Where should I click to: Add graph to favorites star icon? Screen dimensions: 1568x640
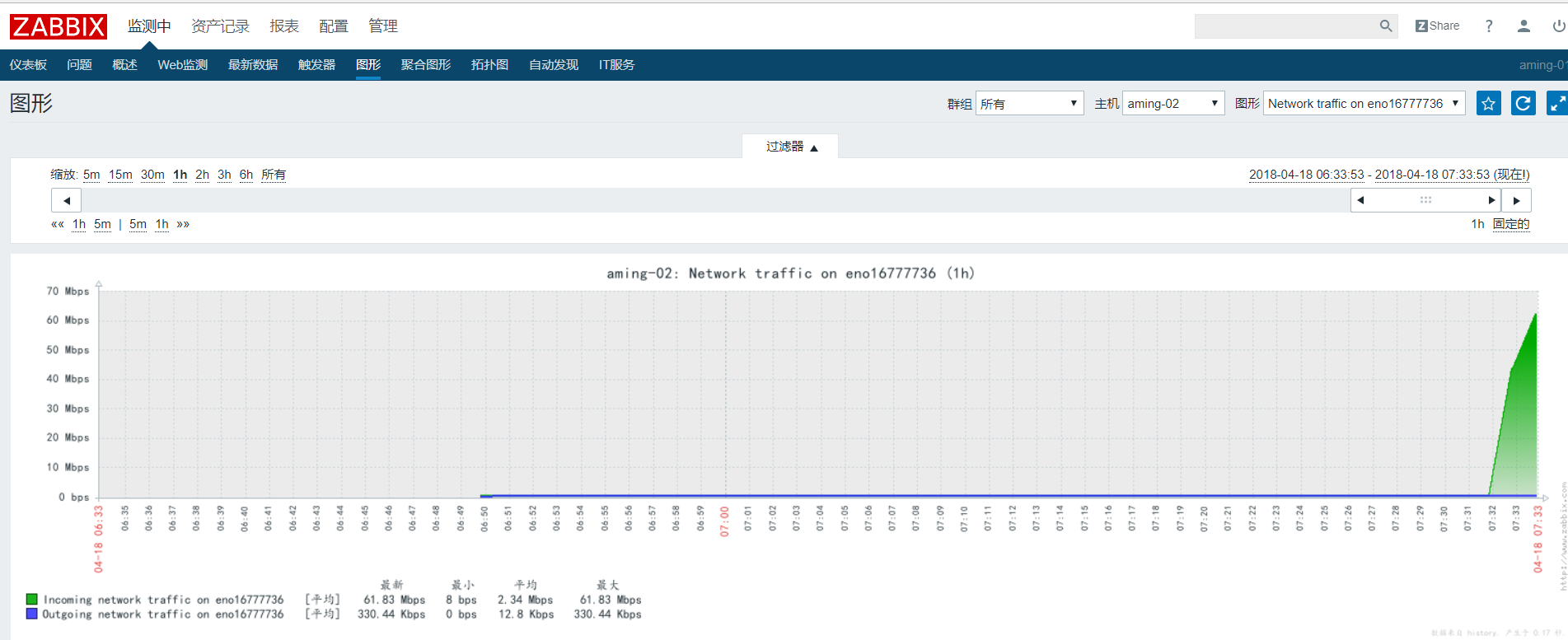[1489, 103]
